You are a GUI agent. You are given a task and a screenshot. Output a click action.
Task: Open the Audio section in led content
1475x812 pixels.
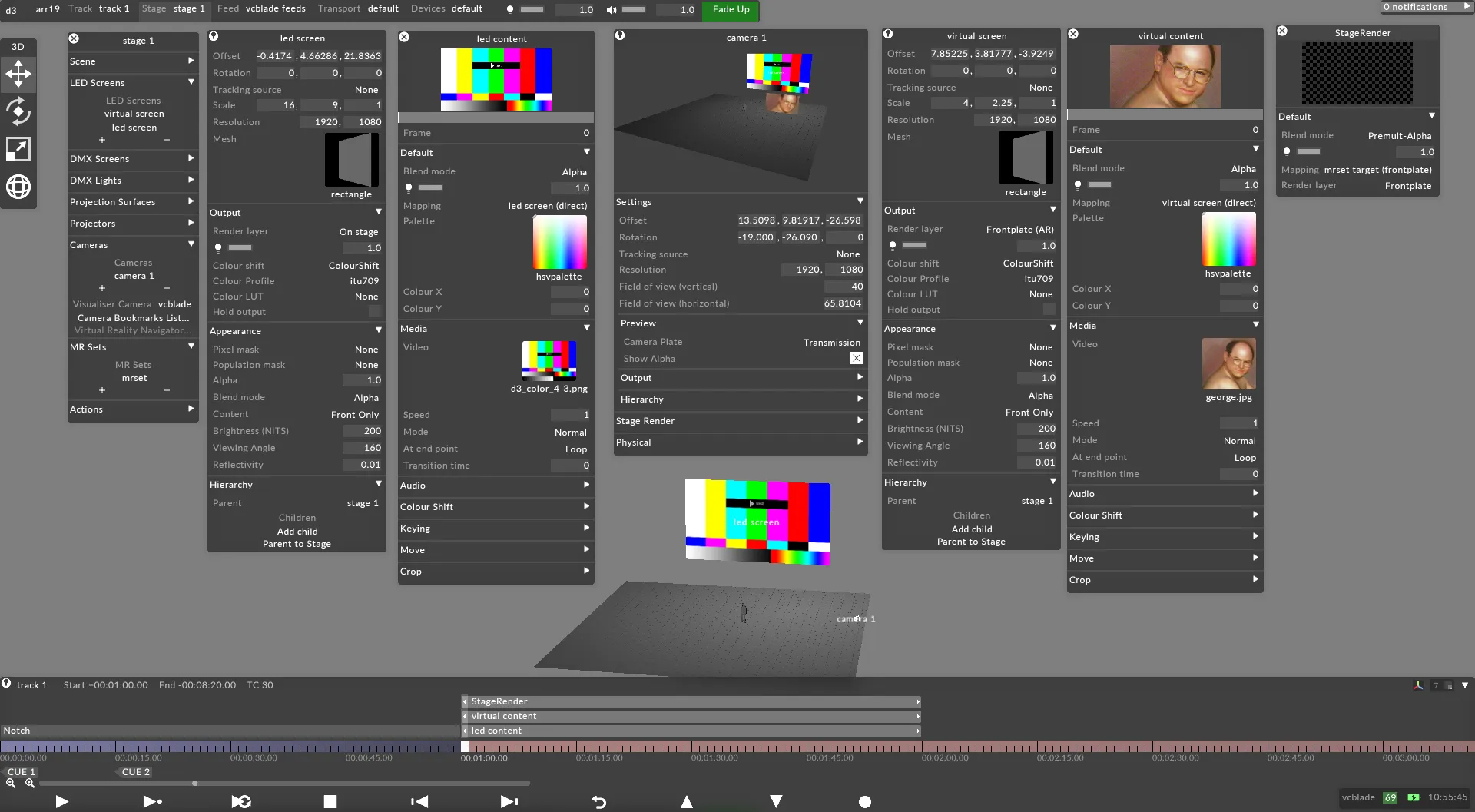495,485
